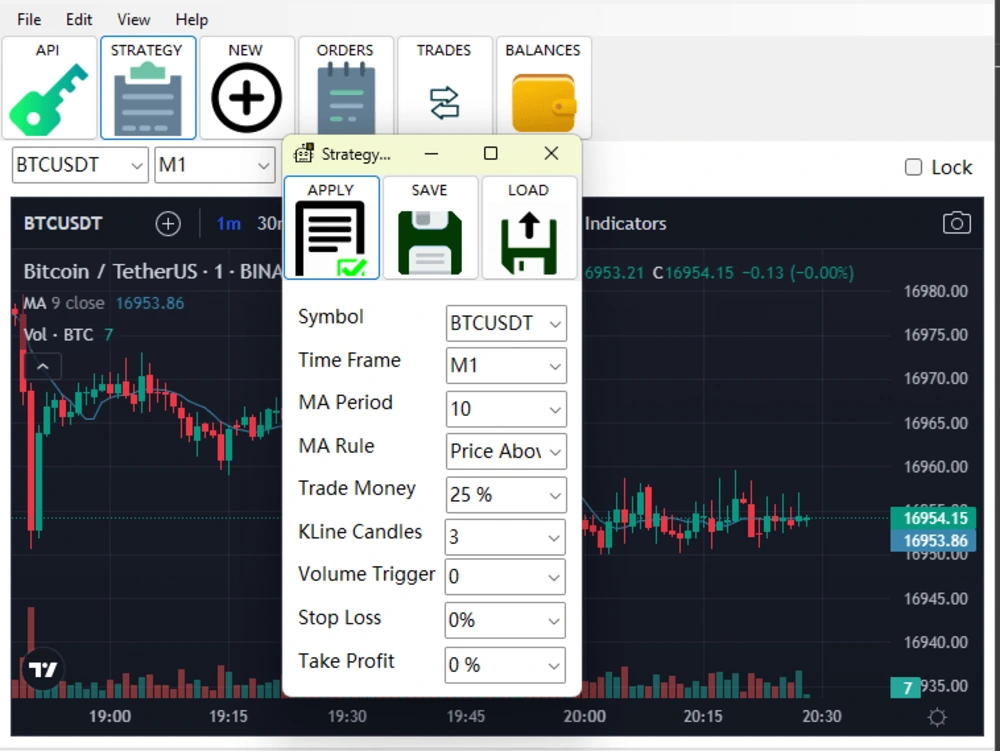Expand the Trade Money dropdown

click(506, 495)
